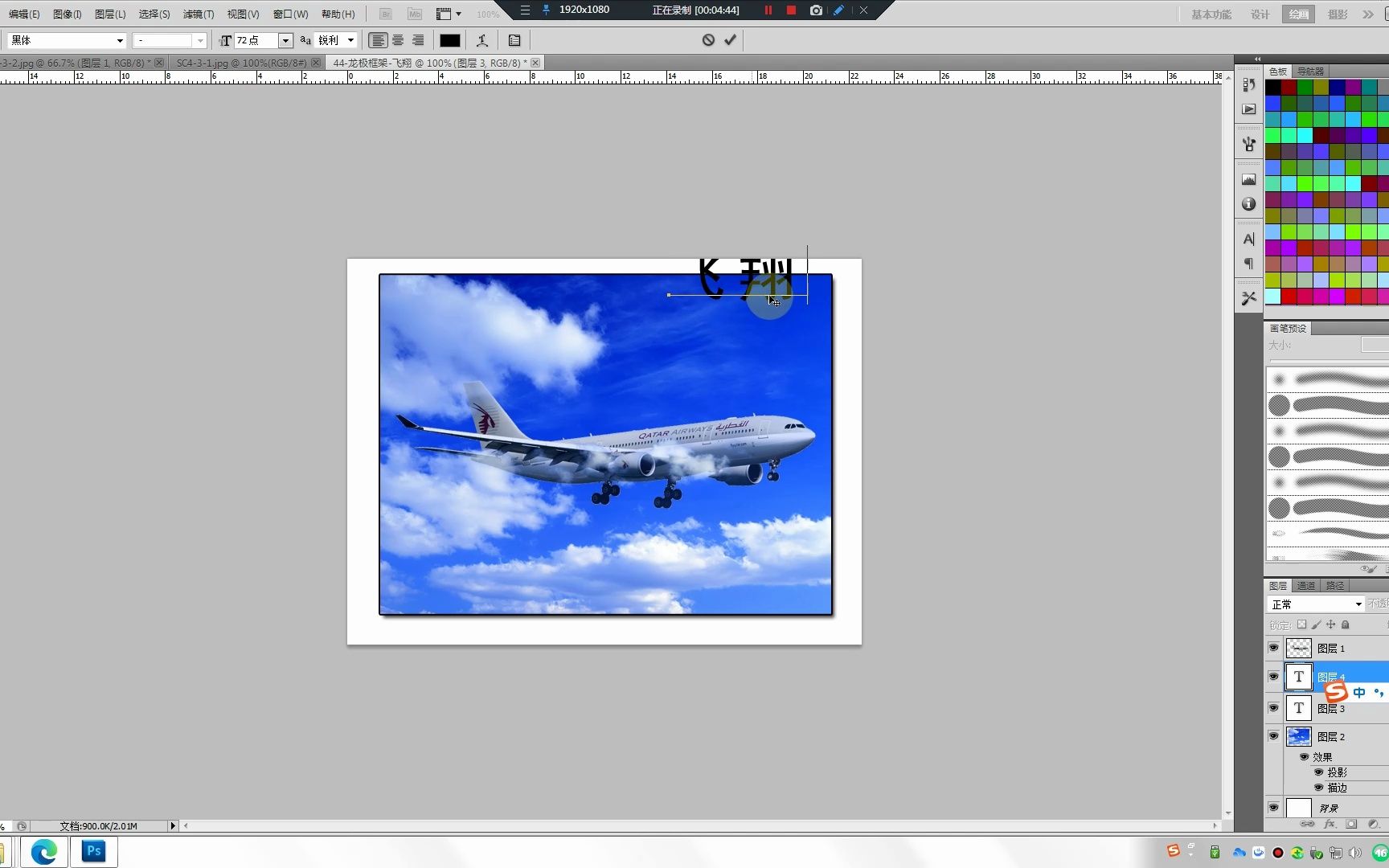The image size is (1389, 868).
Task: Collapse the panel dock with double arrow
Action: click(1258, 59)
